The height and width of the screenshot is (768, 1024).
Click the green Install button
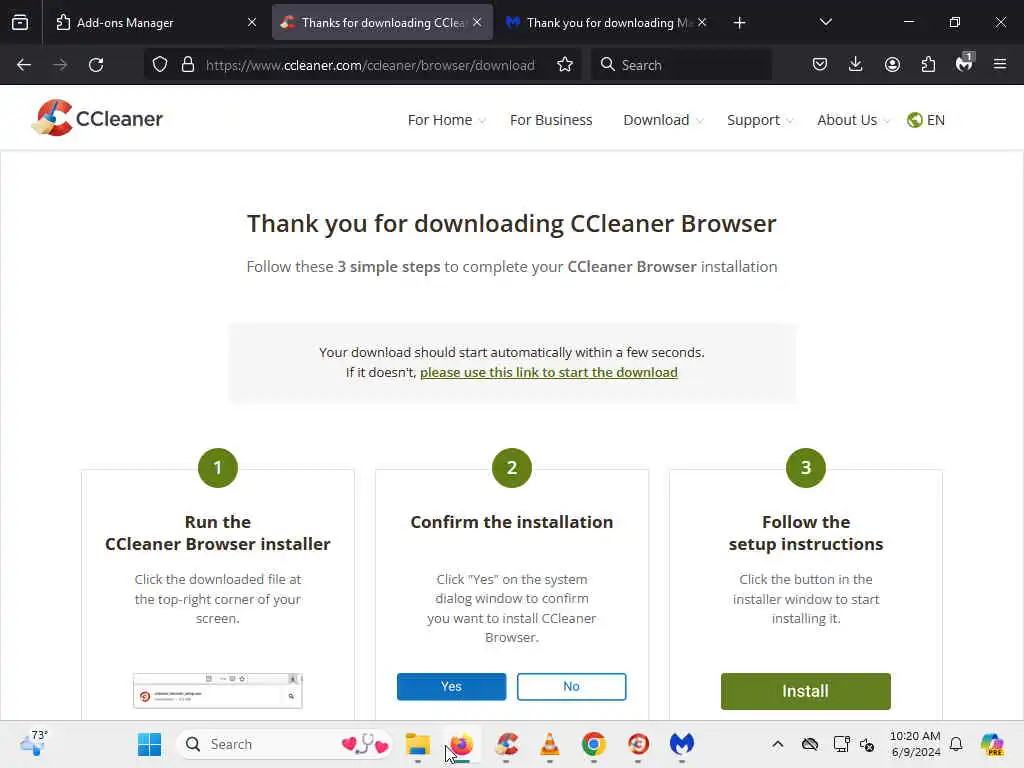[x=805, y=691]
